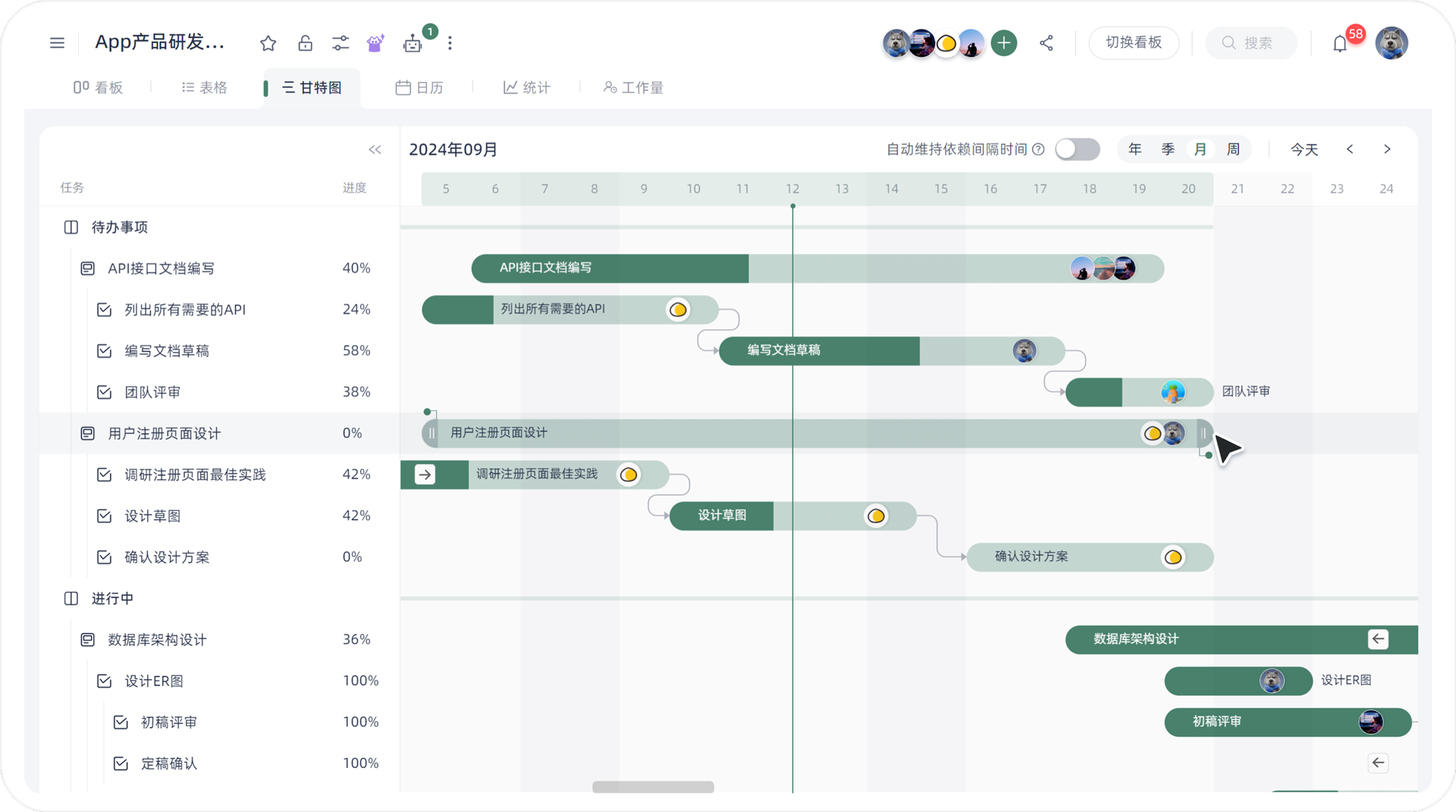
Task: Click the 切换看板 button
Action: pyautogui.click(x=1134, y=43)
